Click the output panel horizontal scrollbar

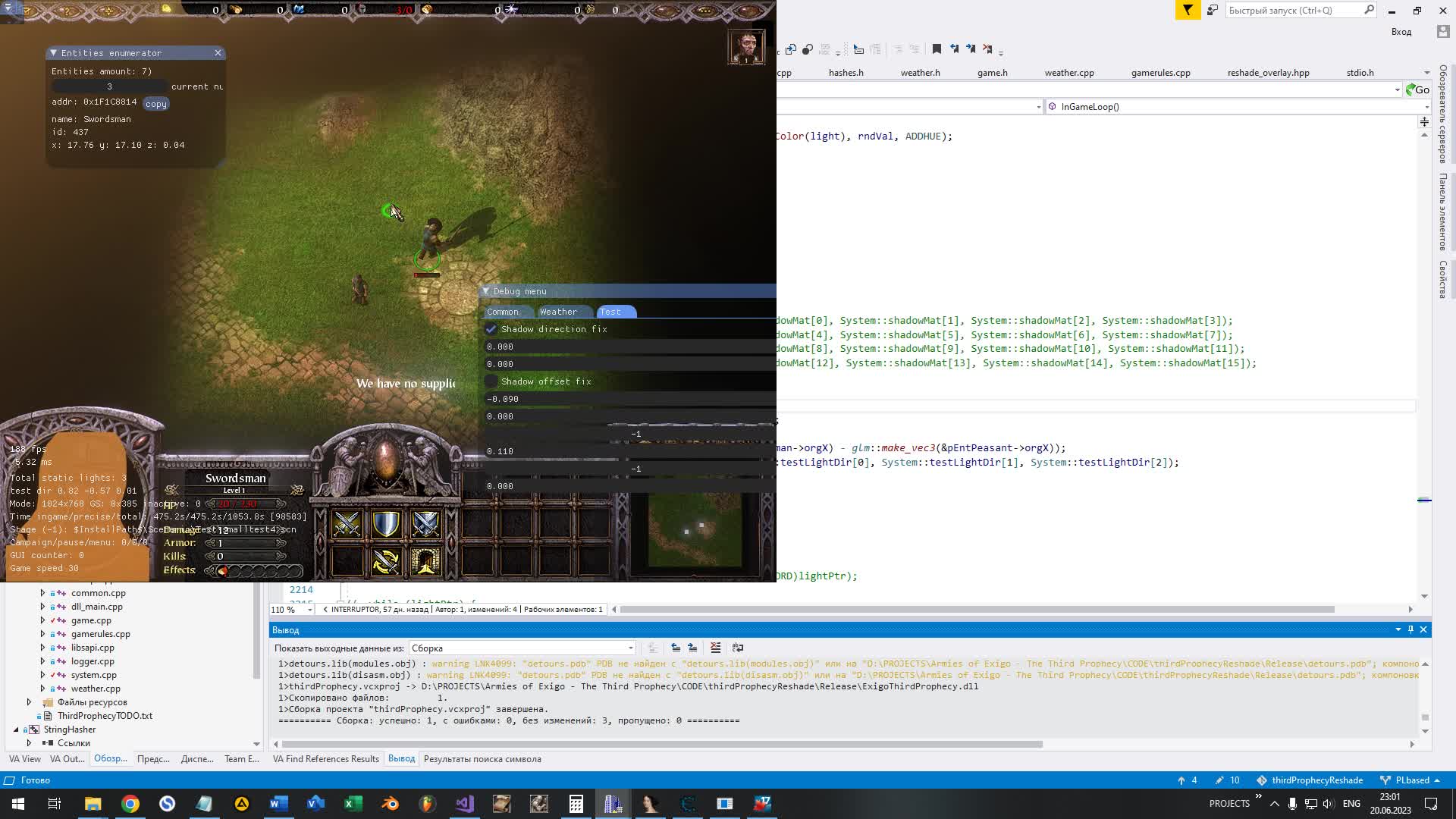661,744
